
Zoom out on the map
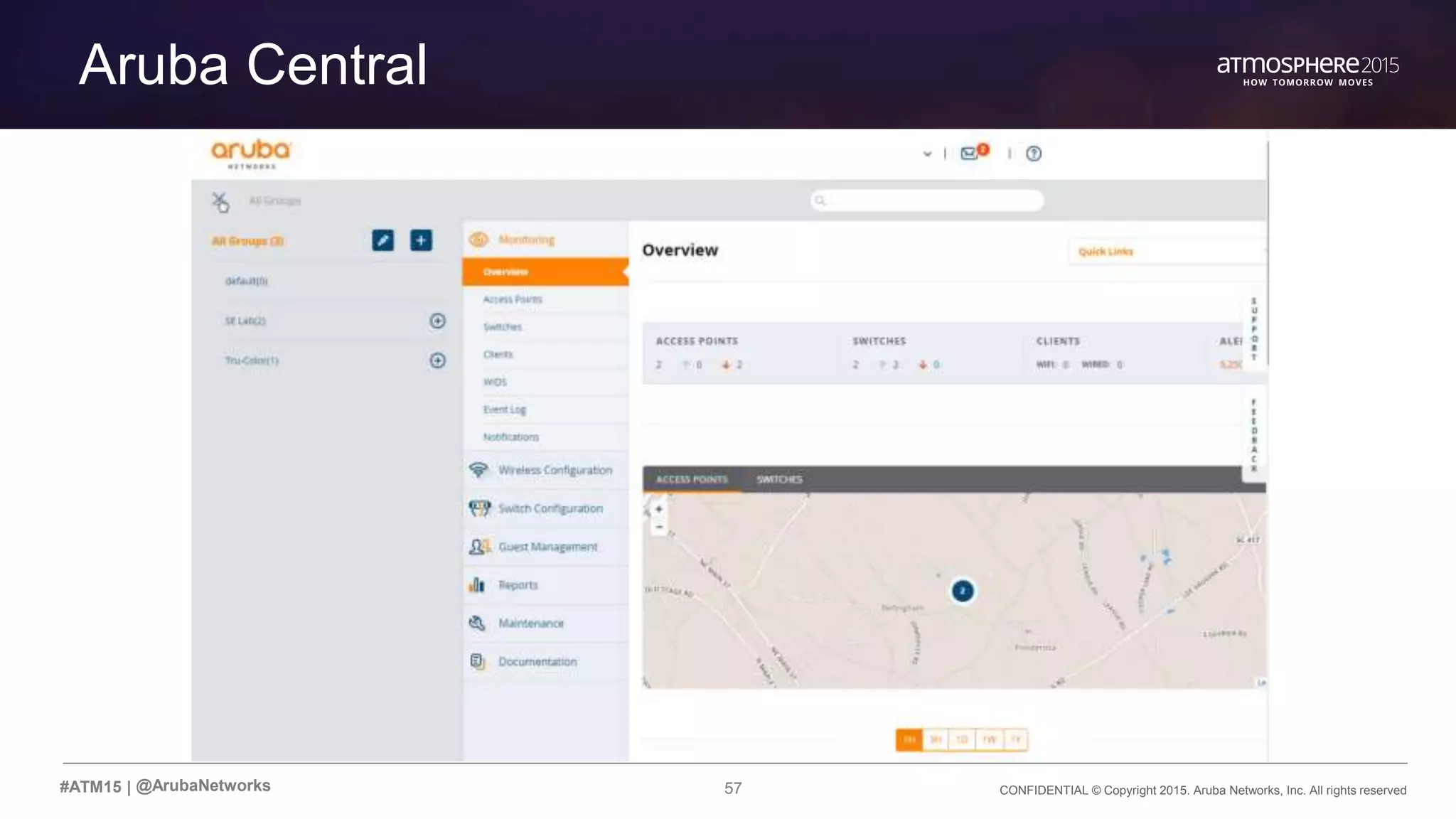pos(659,527)
